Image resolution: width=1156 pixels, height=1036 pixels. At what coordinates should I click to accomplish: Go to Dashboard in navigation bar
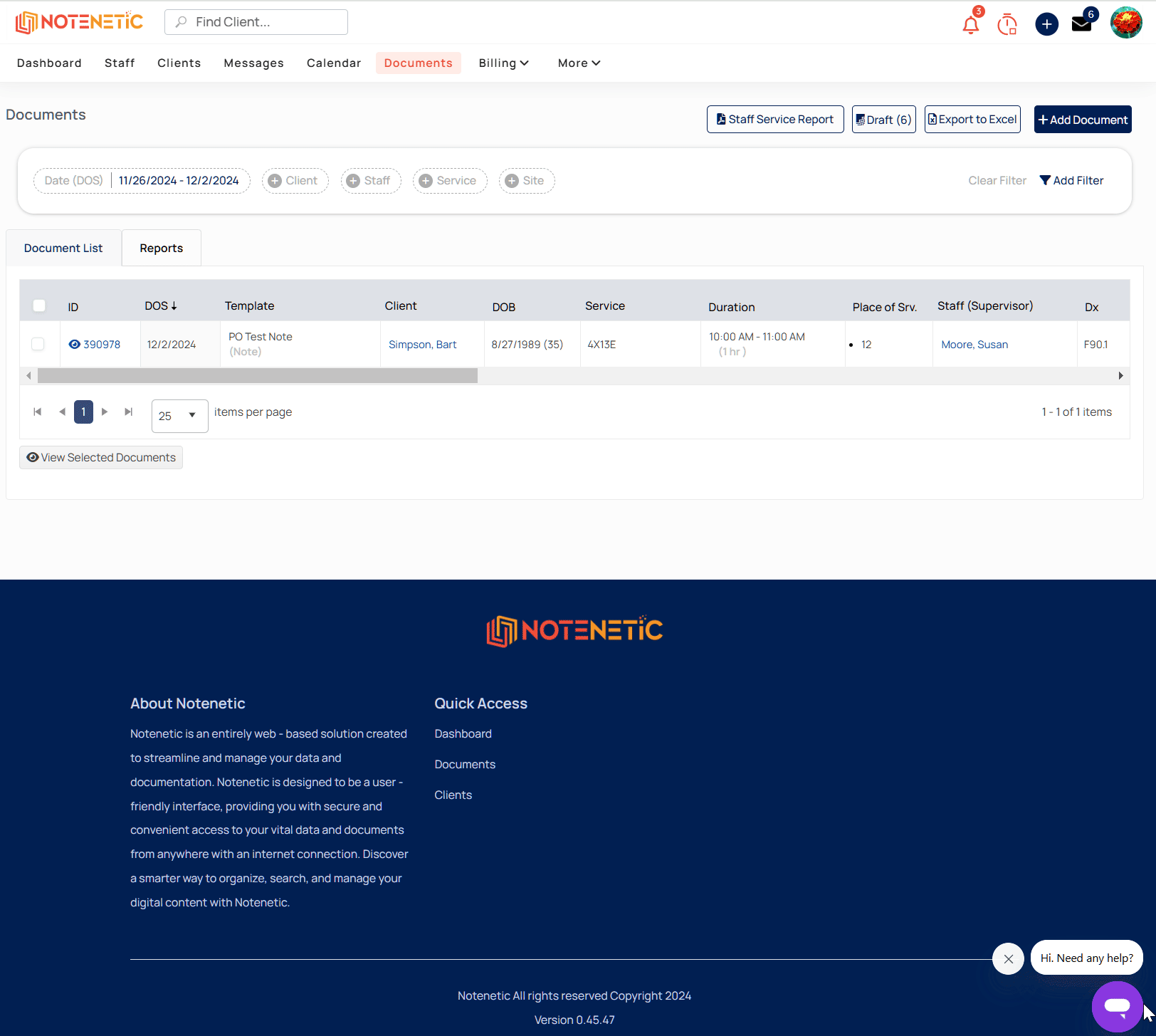pos(49,63)
